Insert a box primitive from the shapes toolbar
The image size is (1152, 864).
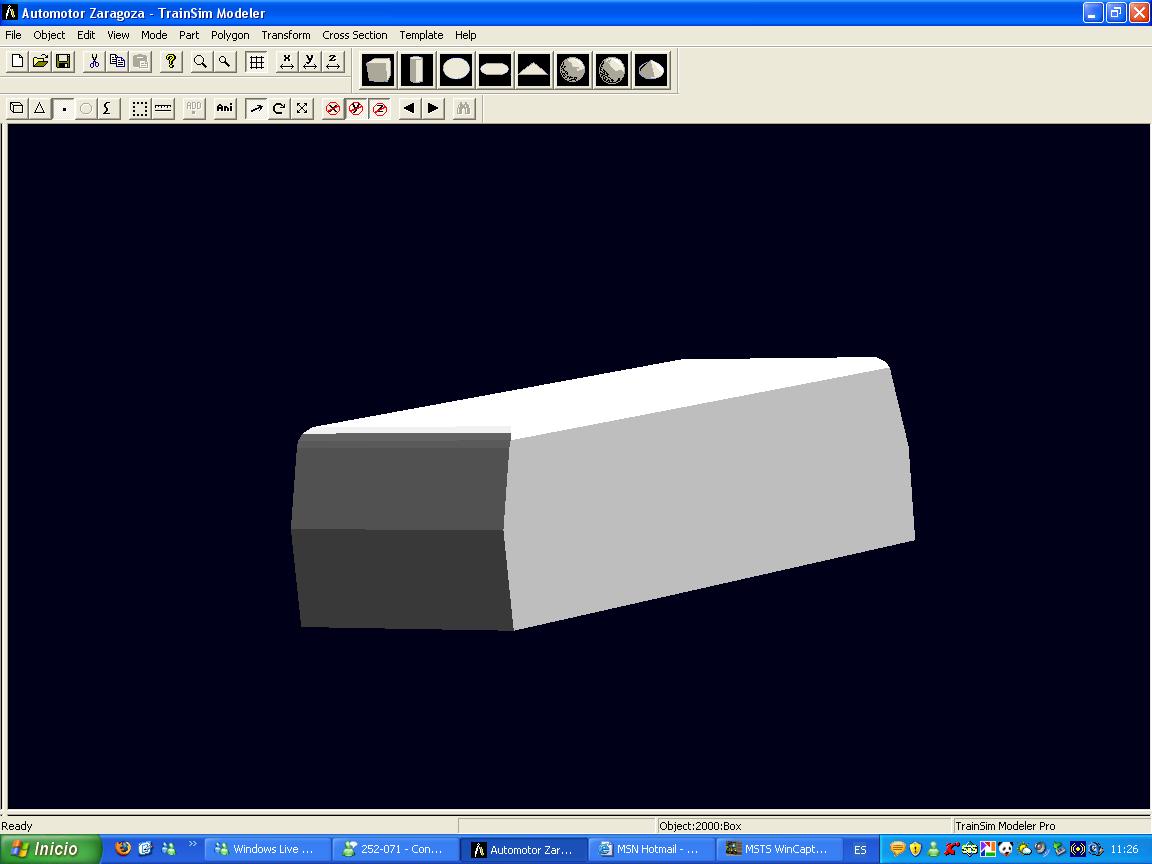pyautogui.click(x=379, y=71)
